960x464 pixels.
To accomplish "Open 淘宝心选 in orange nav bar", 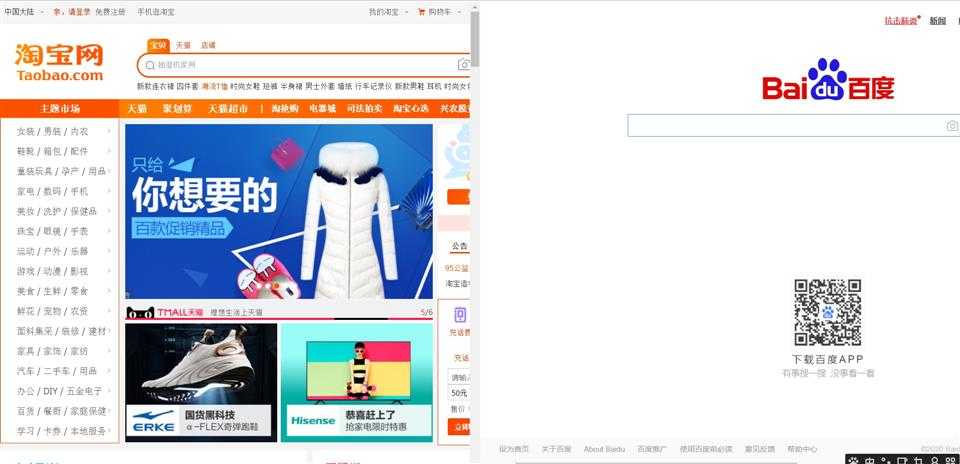I will 411,108.
